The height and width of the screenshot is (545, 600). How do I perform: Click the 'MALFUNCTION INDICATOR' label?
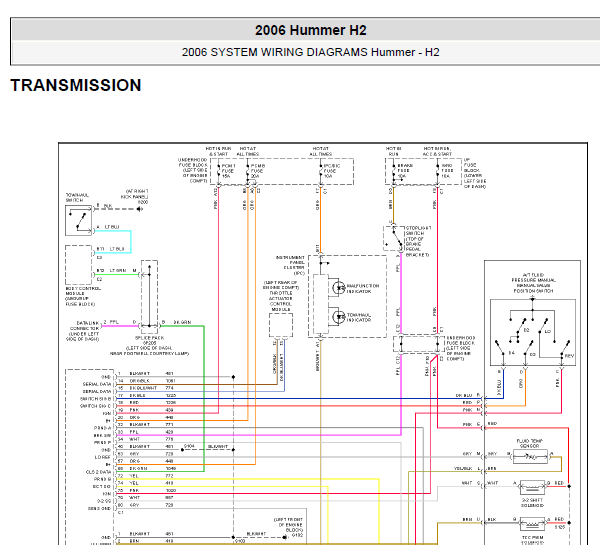363,289
